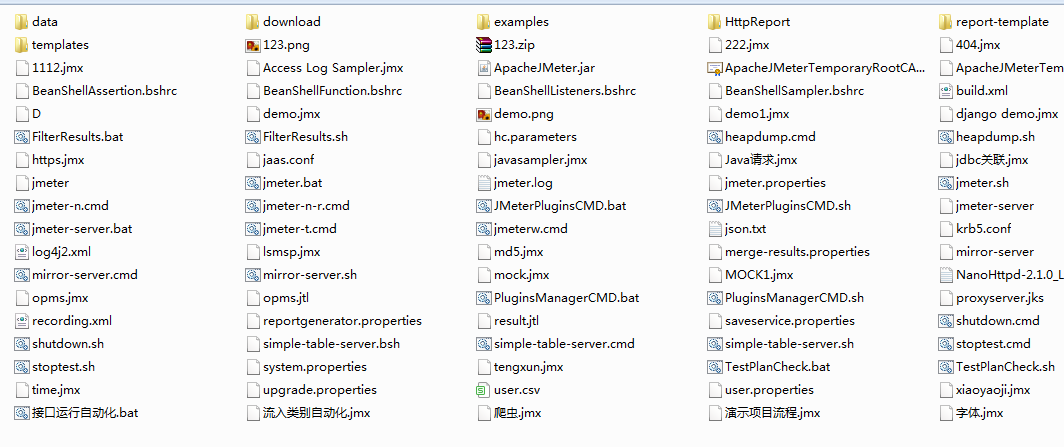Click the file name https.jmx
Screen dimensions: 1064x447
click(58, 160)
